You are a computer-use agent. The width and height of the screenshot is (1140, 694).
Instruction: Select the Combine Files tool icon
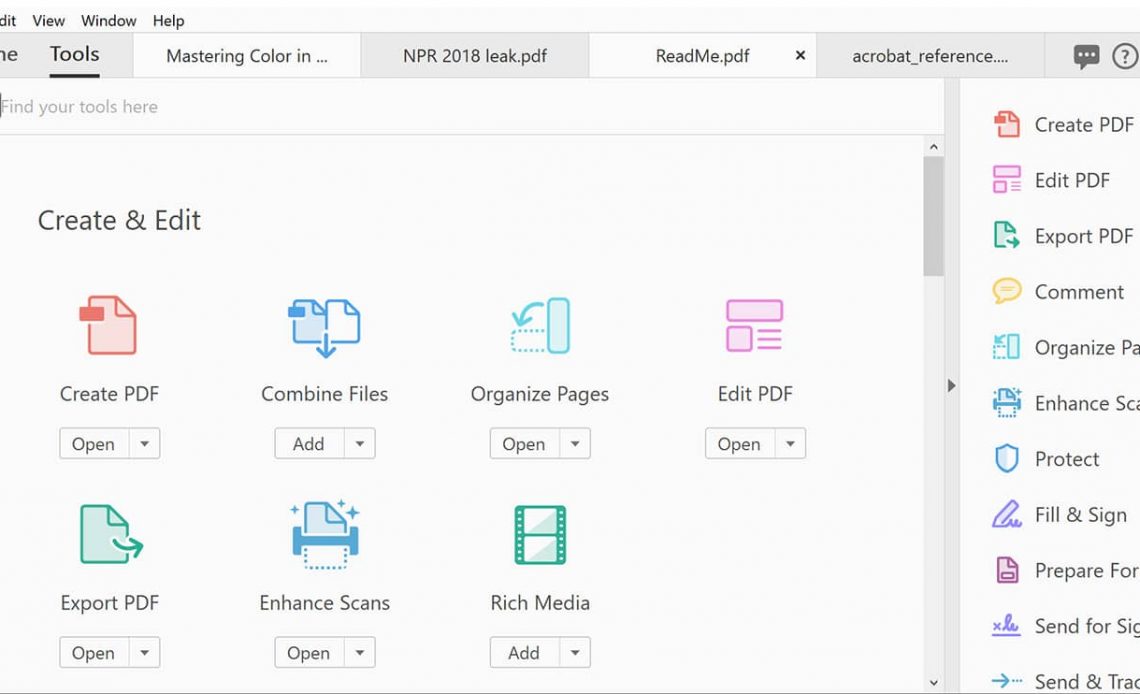(x=324, y=326)
